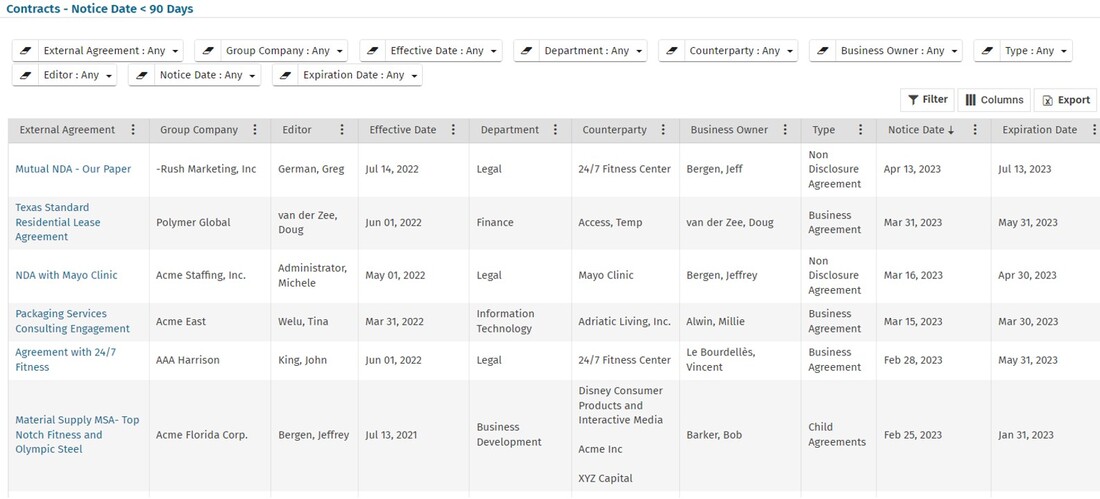Viewport: 1100px width, 499px height.
Task: Export the contracts list
Action: (1066, 100)
